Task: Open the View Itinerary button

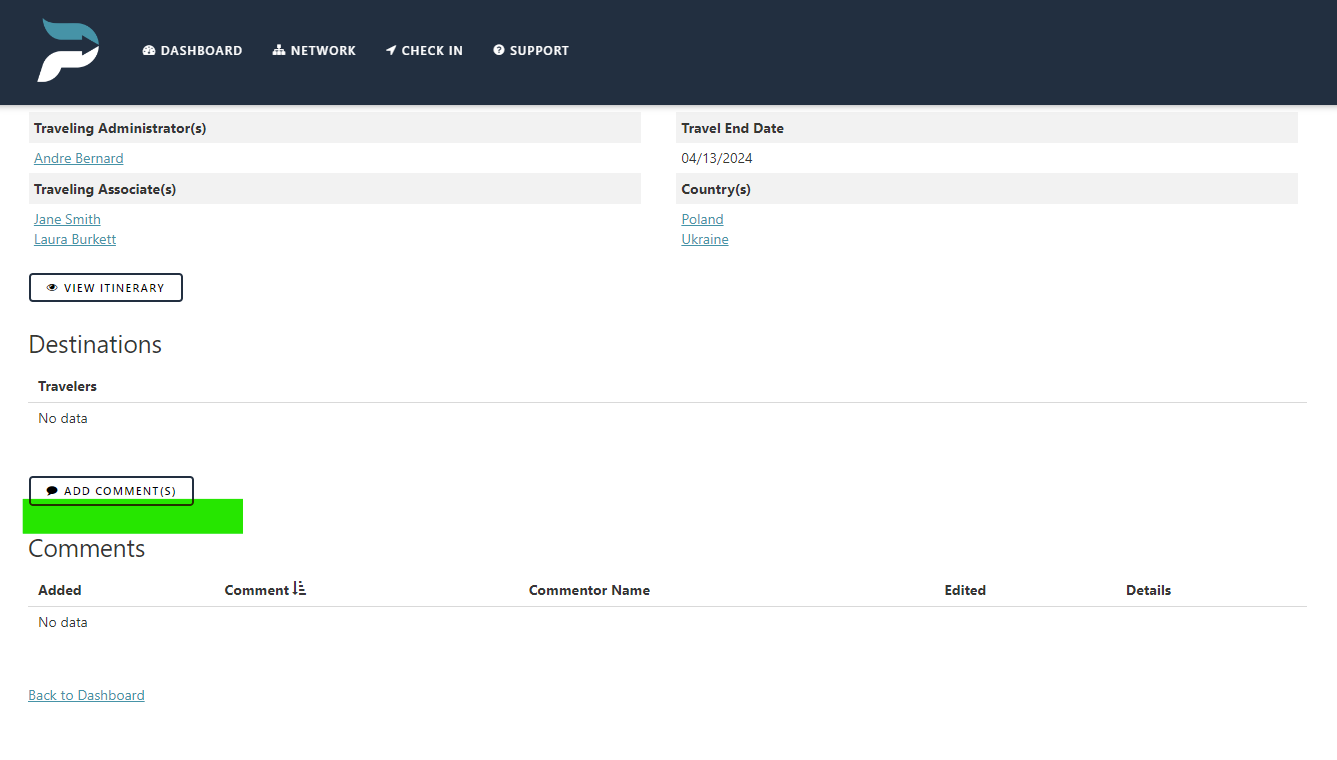Action: coord(106,287)
